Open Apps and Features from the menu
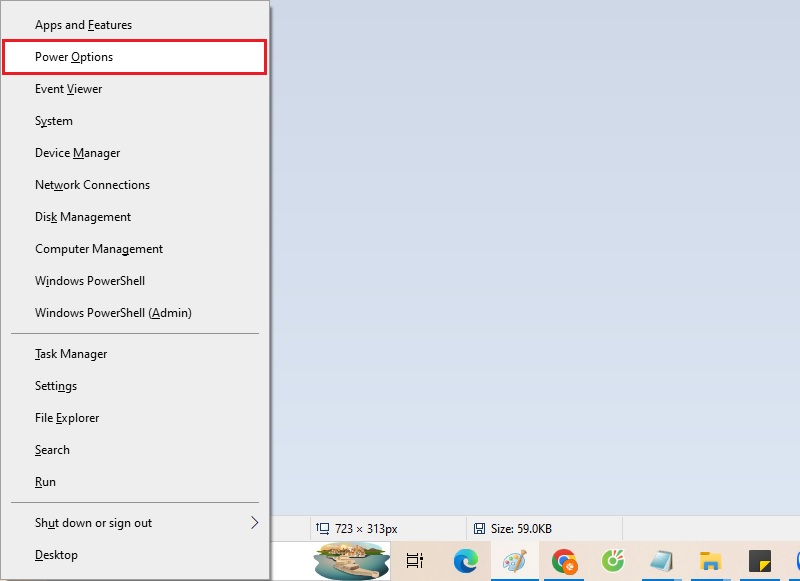 click(x=135, y=25)
